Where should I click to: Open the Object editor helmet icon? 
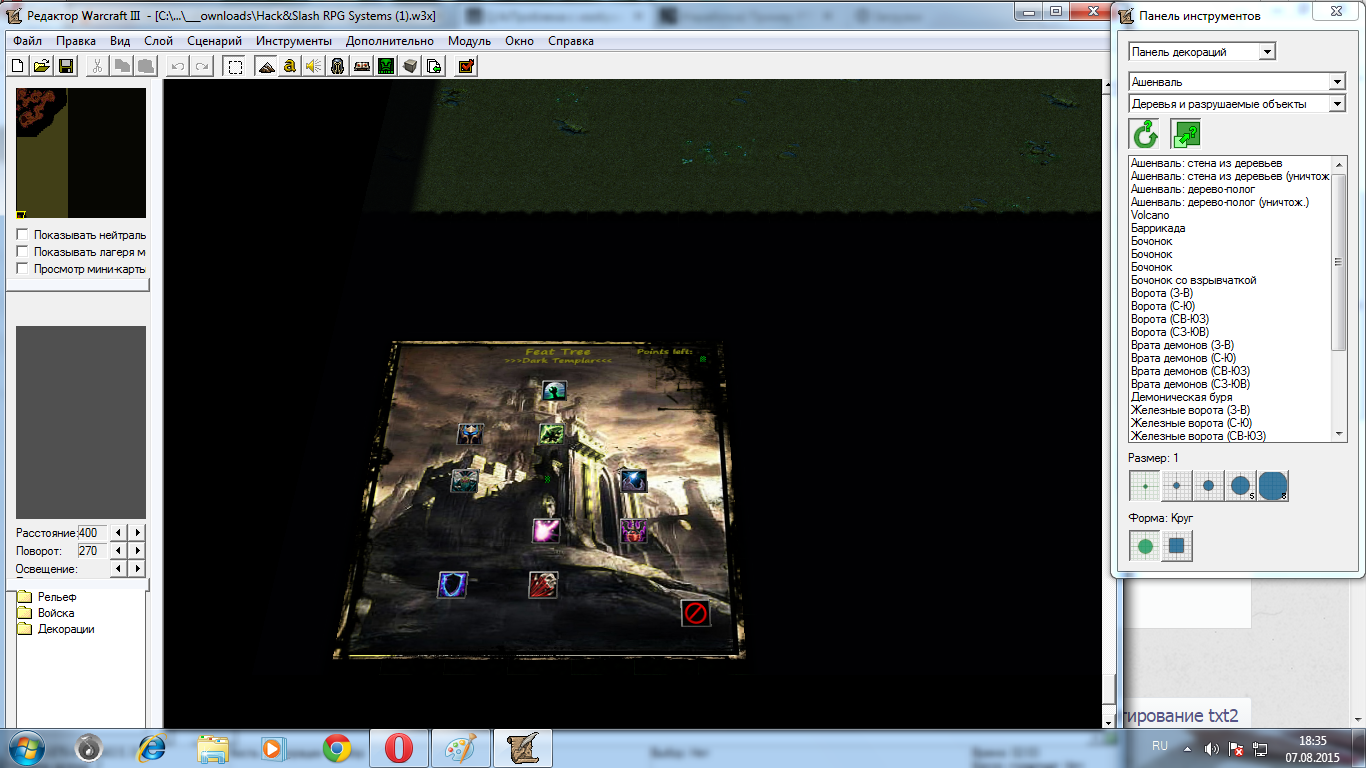coord(337,66)
